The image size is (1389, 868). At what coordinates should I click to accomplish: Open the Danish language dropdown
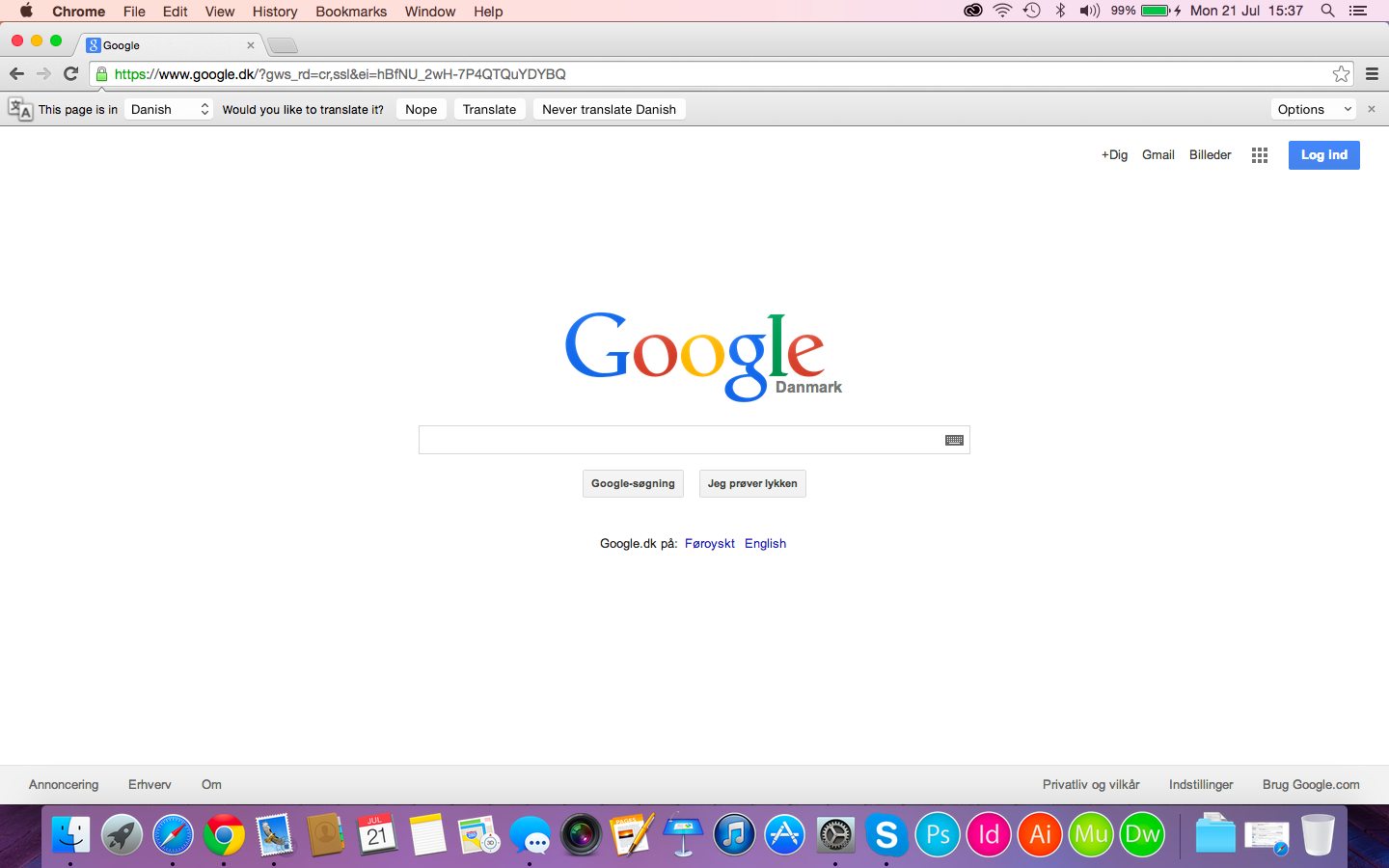[x=169, y=109]
